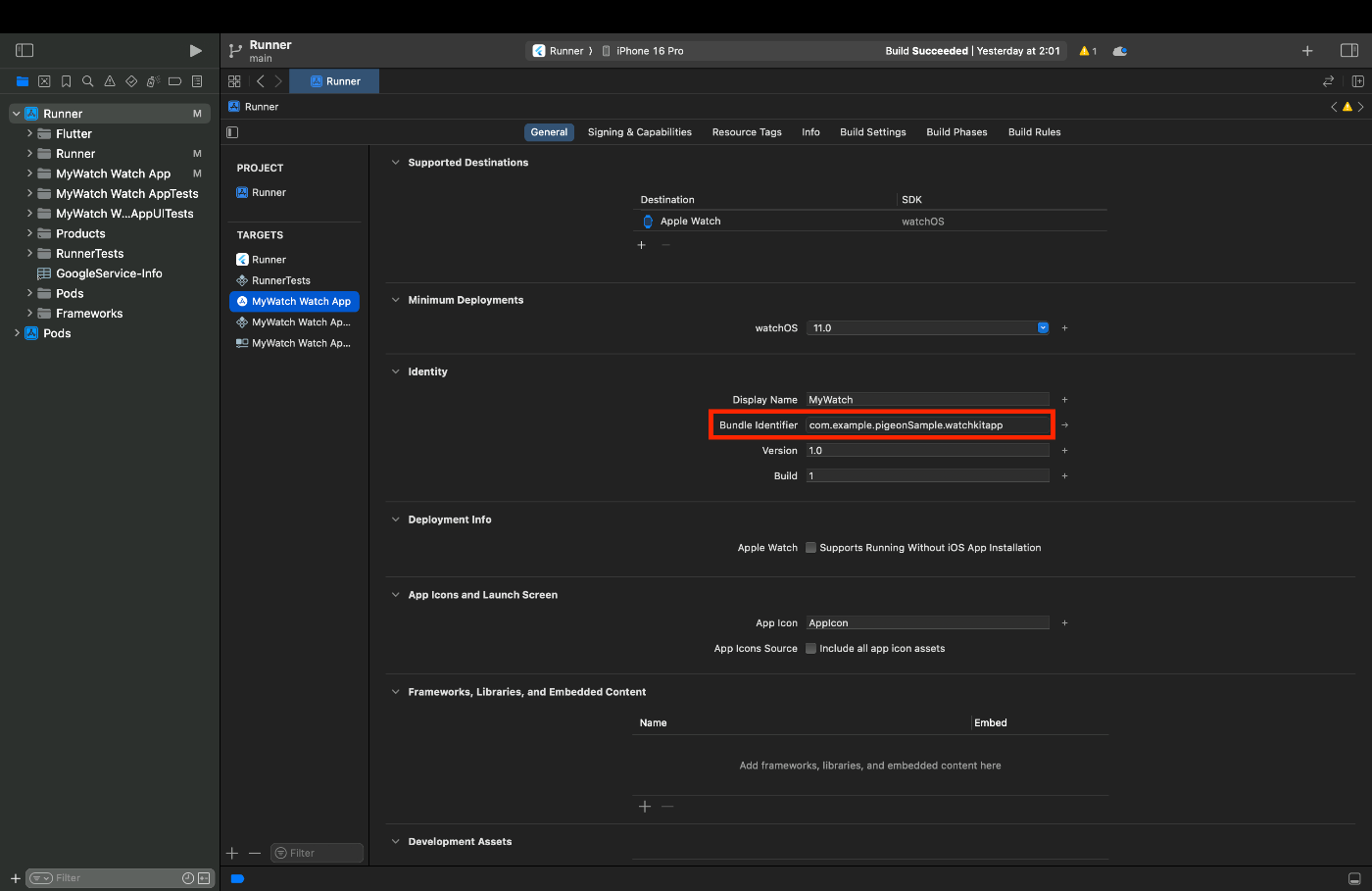Open the Project navigator folder icon

(x=23, y=81)
